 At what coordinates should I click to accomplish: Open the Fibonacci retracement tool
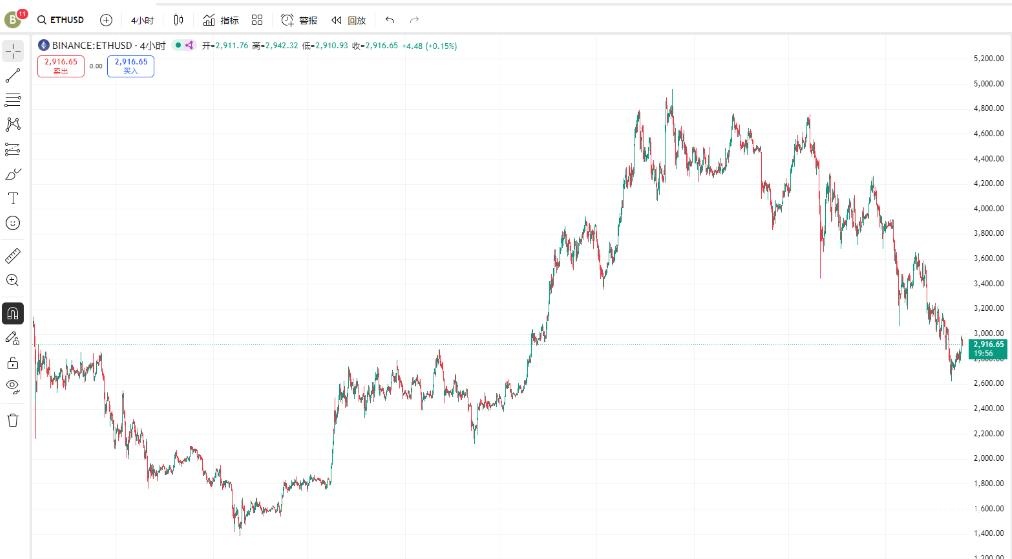13,100
